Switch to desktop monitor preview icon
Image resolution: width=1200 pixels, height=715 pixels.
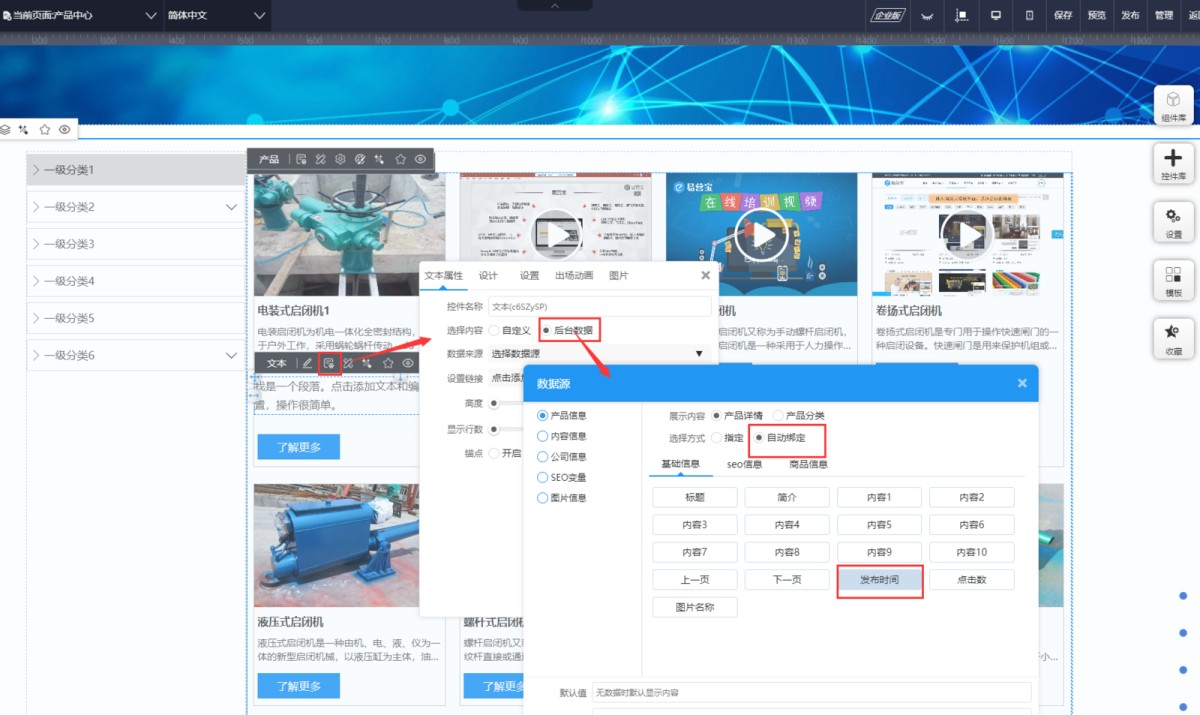pos(995,15)
